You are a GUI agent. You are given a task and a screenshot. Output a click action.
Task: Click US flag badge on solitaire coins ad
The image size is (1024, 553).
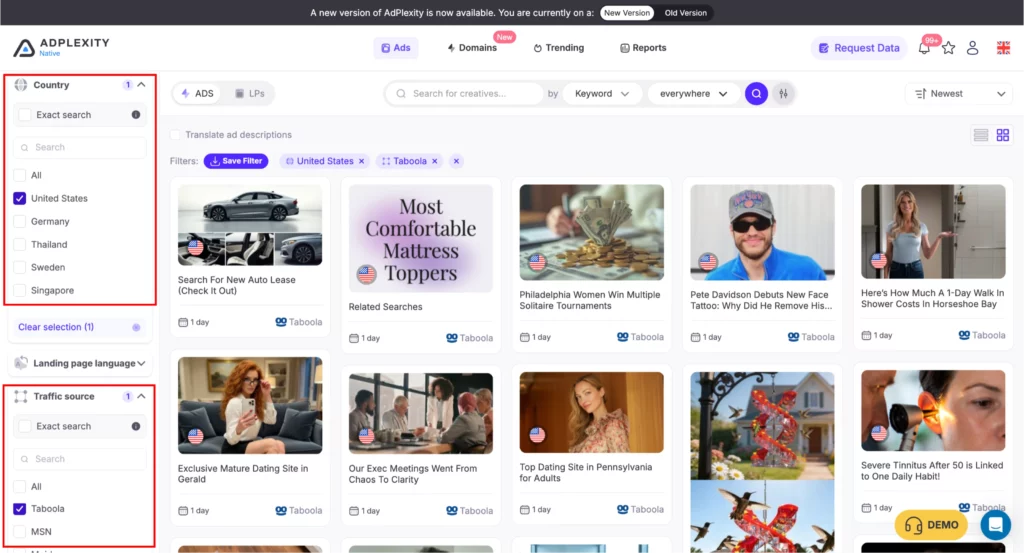click(537, 262)
